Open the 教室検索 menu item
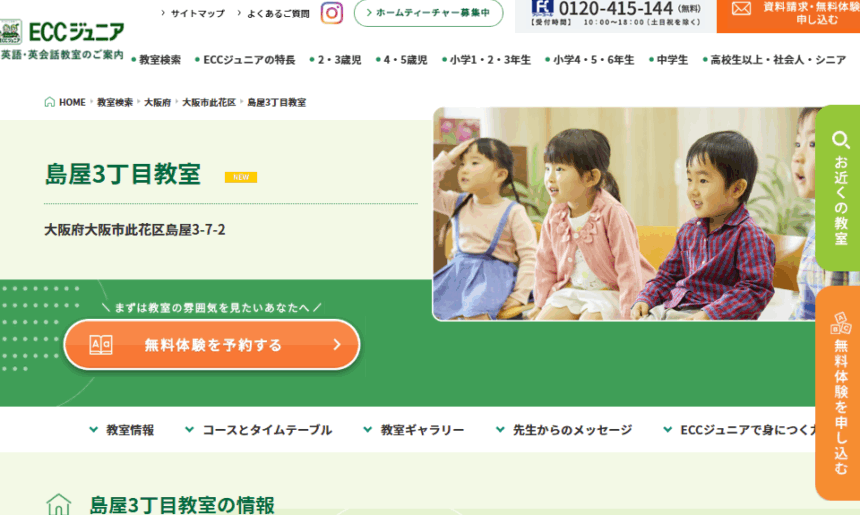Viewport: 860px width, 515px height. pyautogui.click(x=156, y=60)
